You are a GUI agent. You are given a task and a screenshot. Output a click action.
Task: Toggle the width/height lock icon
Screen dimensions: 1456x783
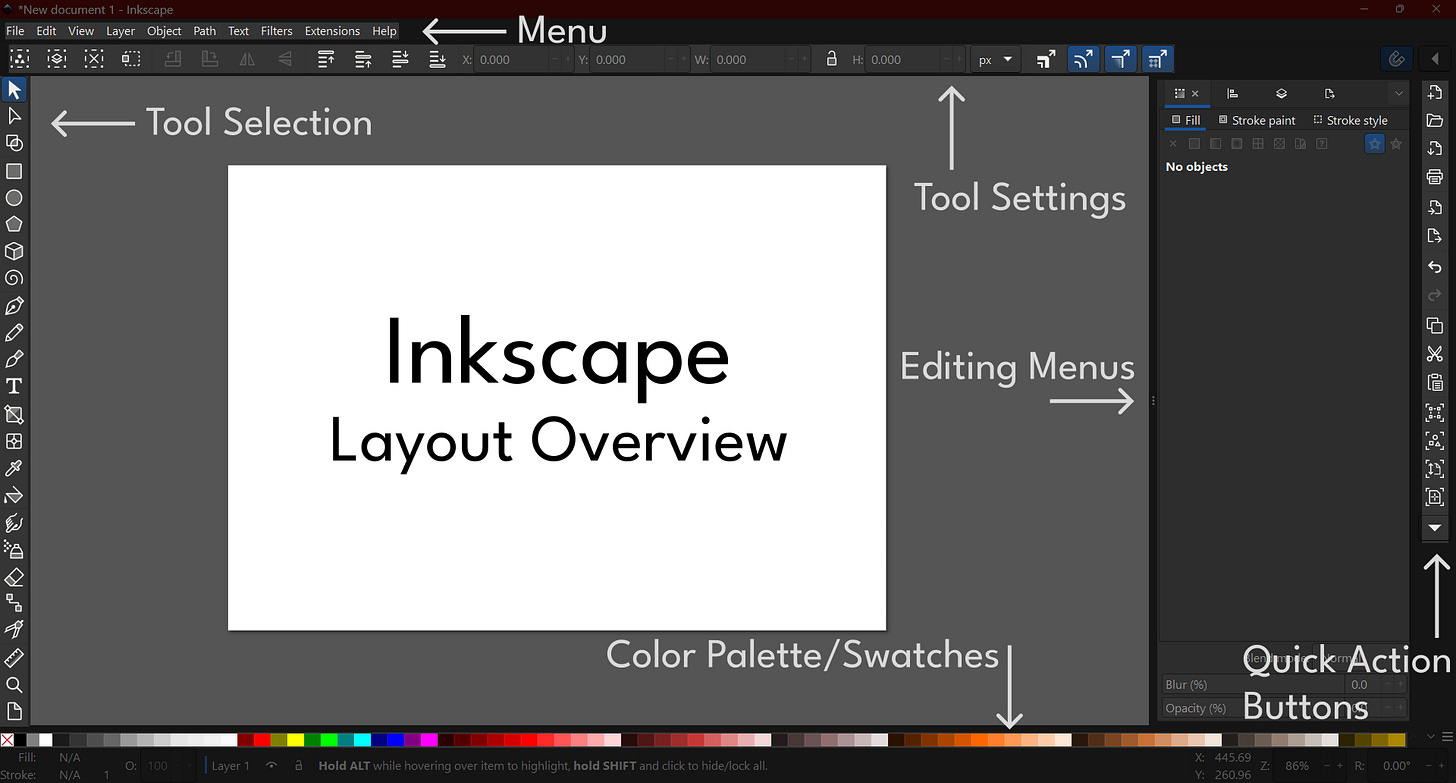click(831, 59)
